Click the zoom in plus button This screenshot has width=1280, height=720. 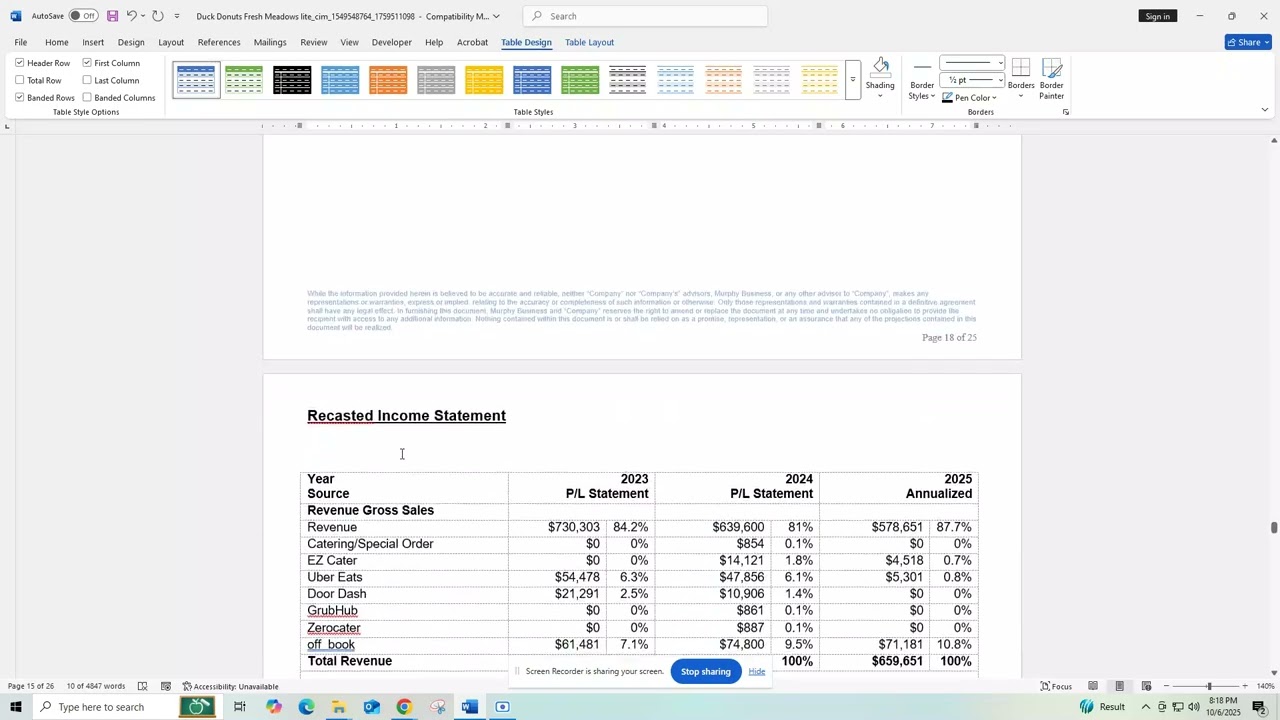[1245, 686]
